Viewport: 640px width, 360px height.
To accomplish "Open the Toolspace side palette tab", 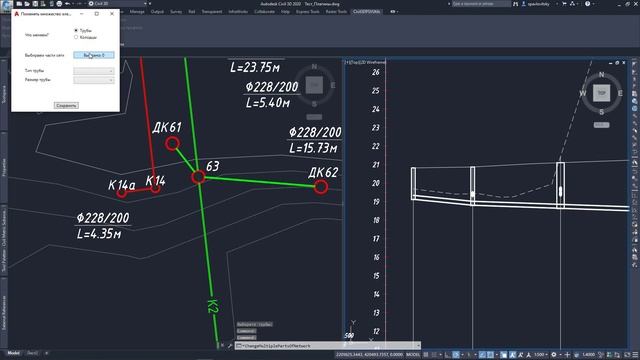I will [x=4, y=95].
